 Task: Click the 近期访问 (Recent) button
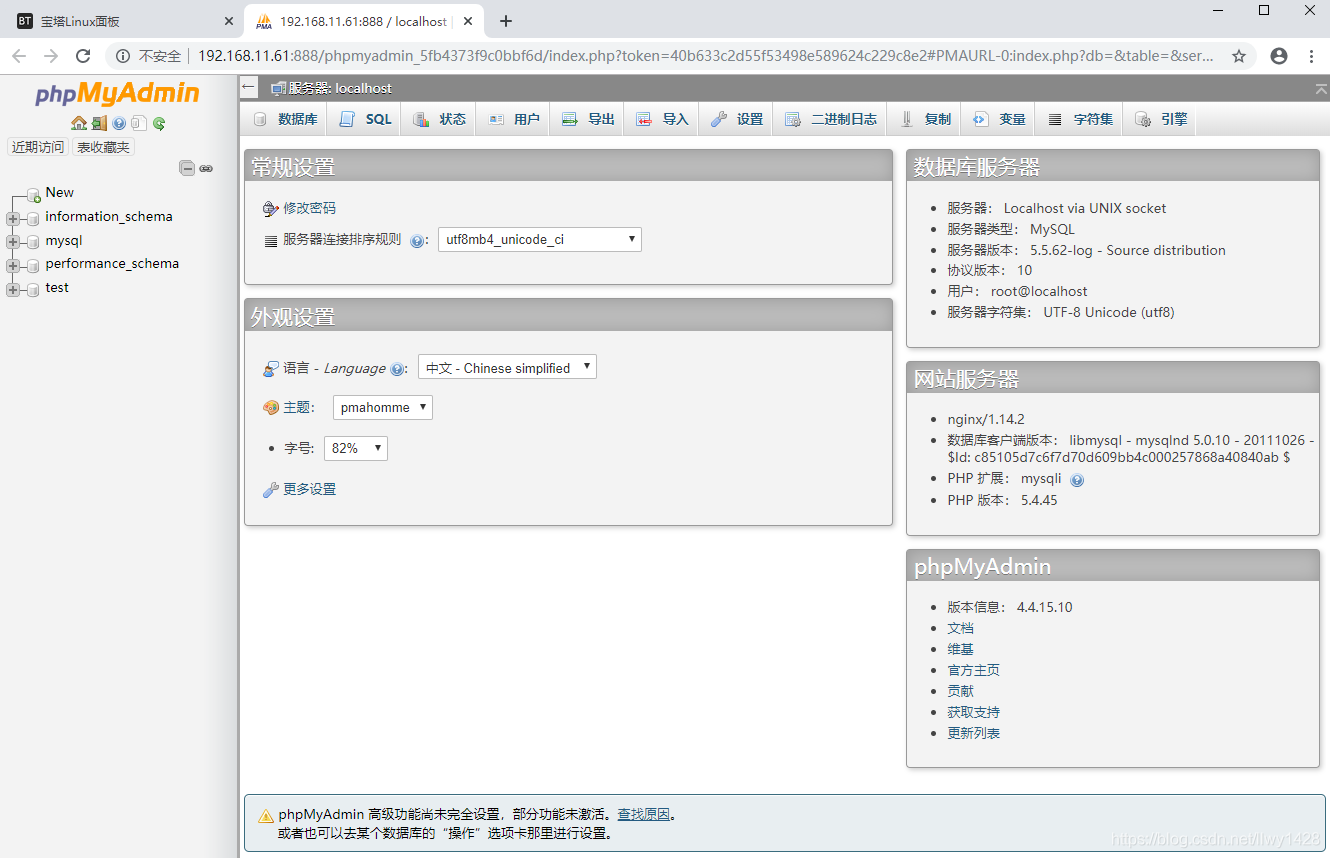pyautogui.click(x=38, y=147)
